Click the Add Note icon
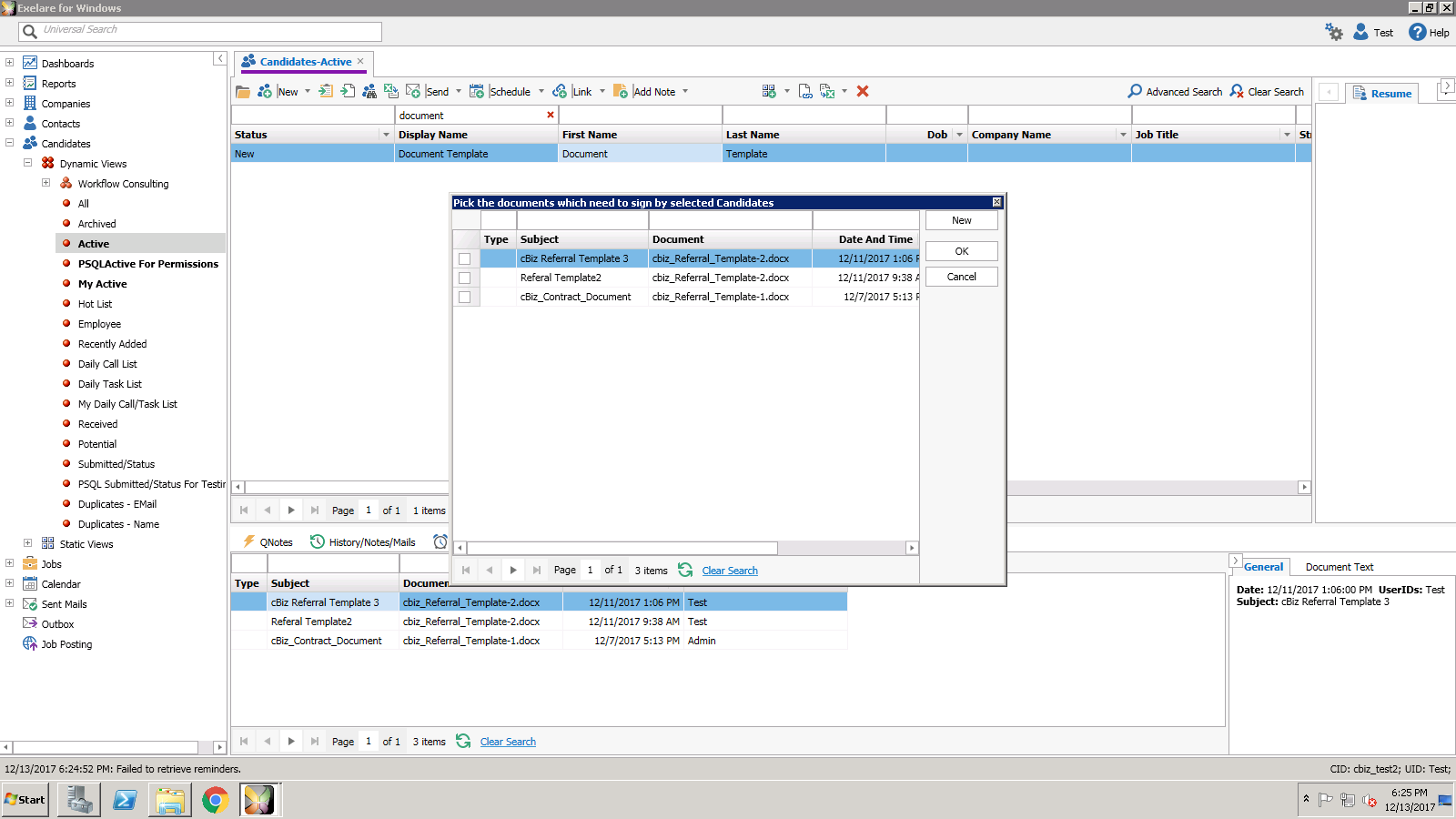 tap(621, 91)
